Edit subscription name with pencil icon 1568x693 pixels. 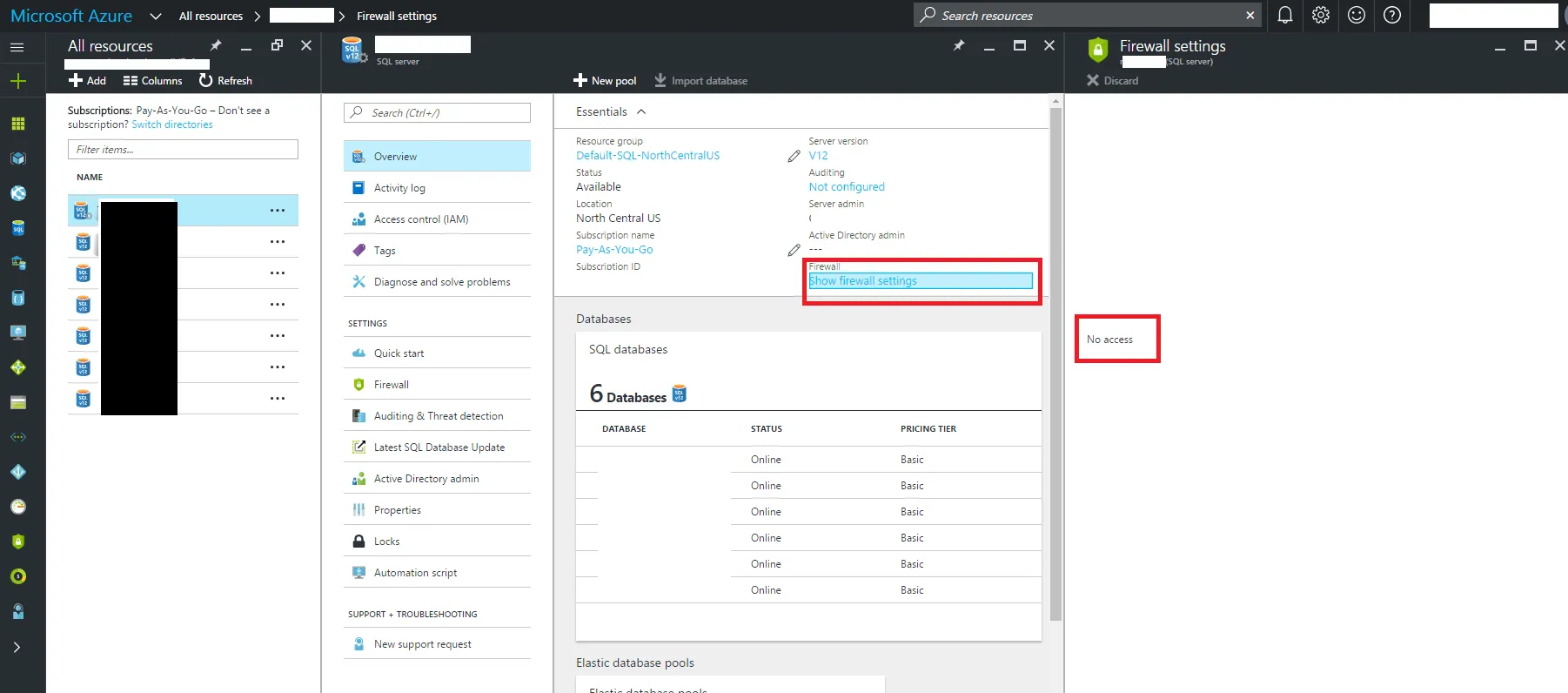794,250
